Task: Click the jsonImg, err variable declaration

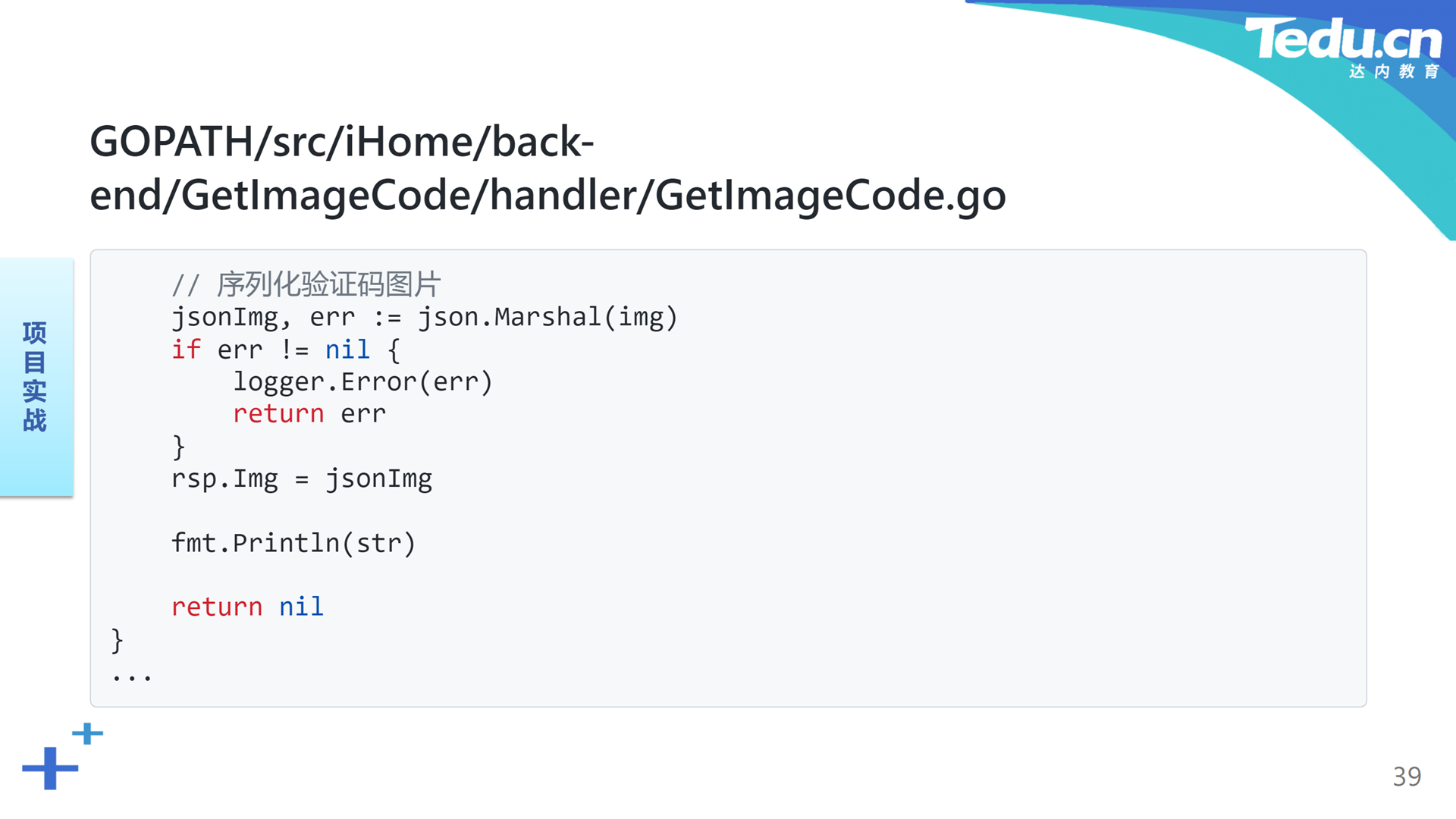Action: (x=263, y=317)
